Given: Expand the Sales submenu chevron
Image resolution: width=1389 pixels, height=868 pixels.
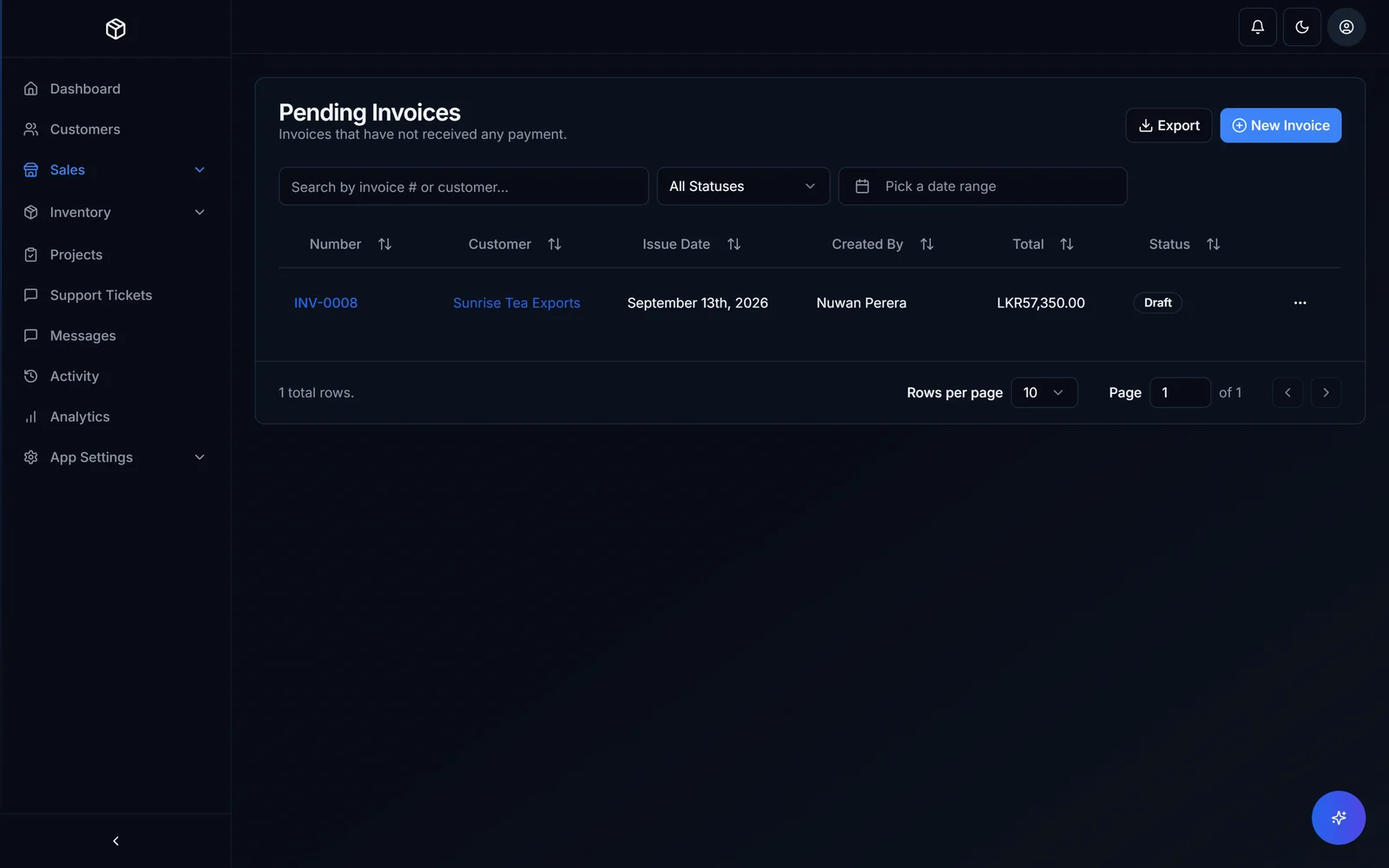Looking at the screenshot, I should [x=200, y=170].
